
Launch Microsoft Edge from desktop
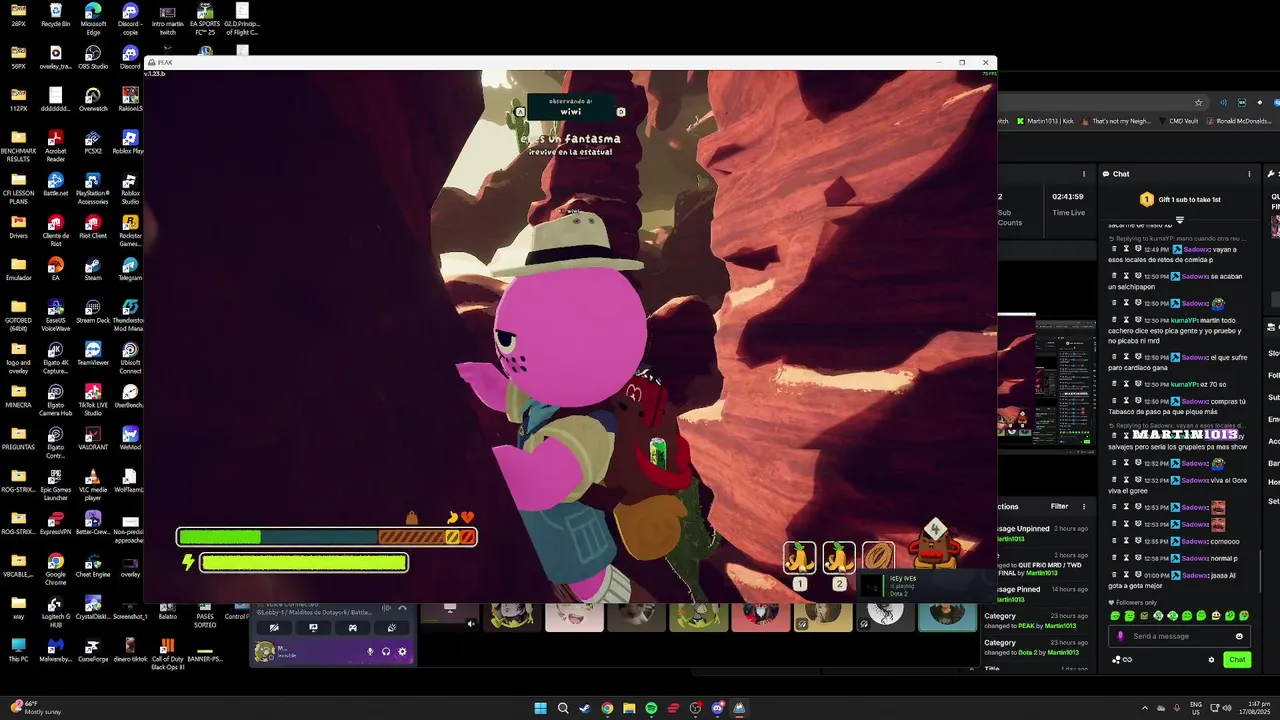(x=93, y=17)
